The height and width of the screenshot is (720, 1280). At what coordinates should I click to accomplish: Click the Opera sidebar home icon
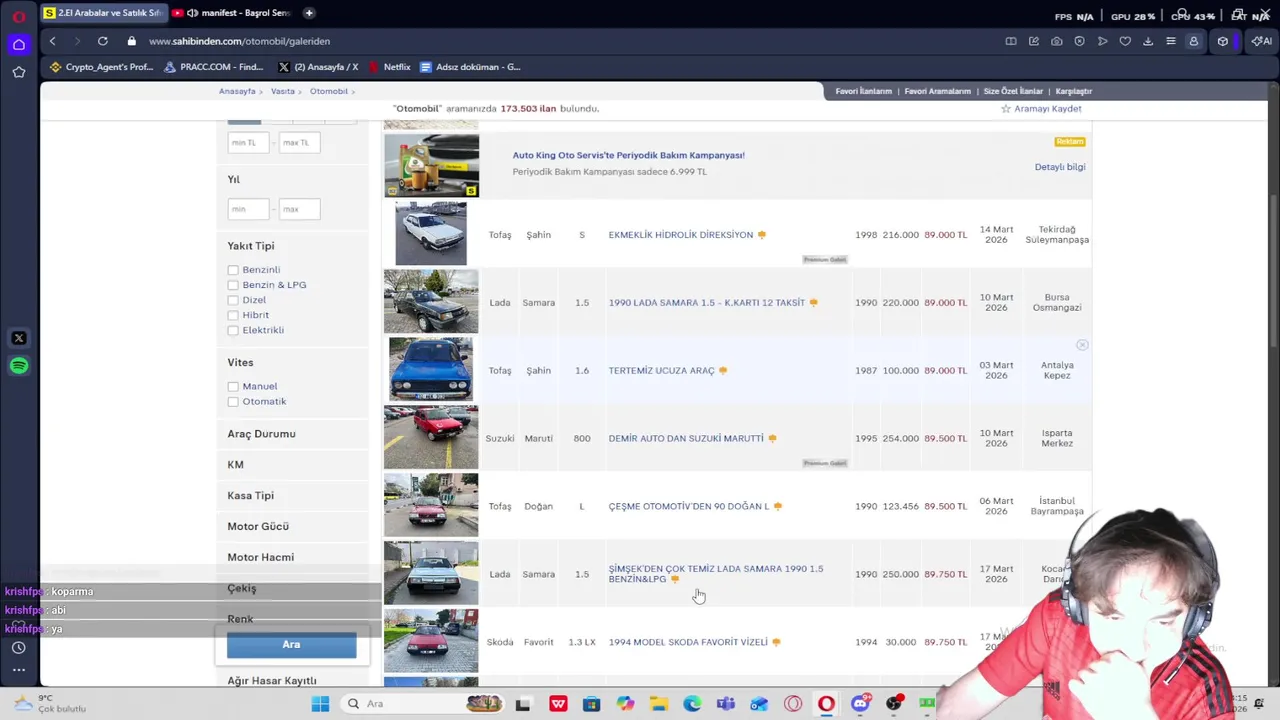coord(18,45)
